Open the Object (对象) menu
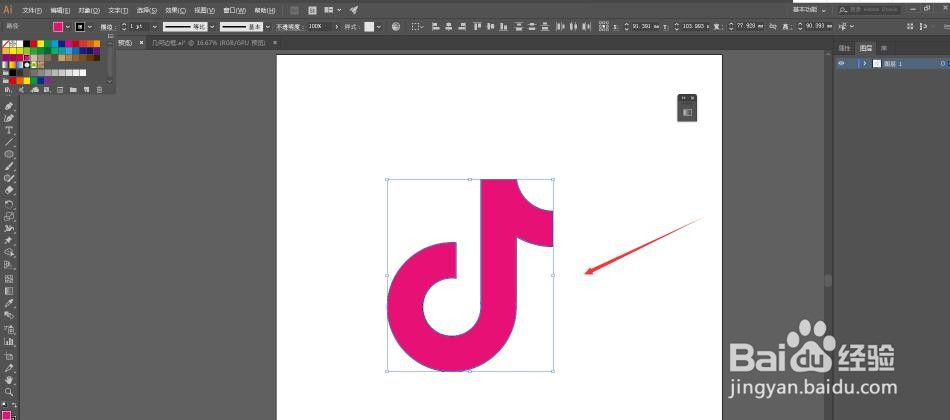The height and width of the screenshot is (420, 950). point(88,11)
